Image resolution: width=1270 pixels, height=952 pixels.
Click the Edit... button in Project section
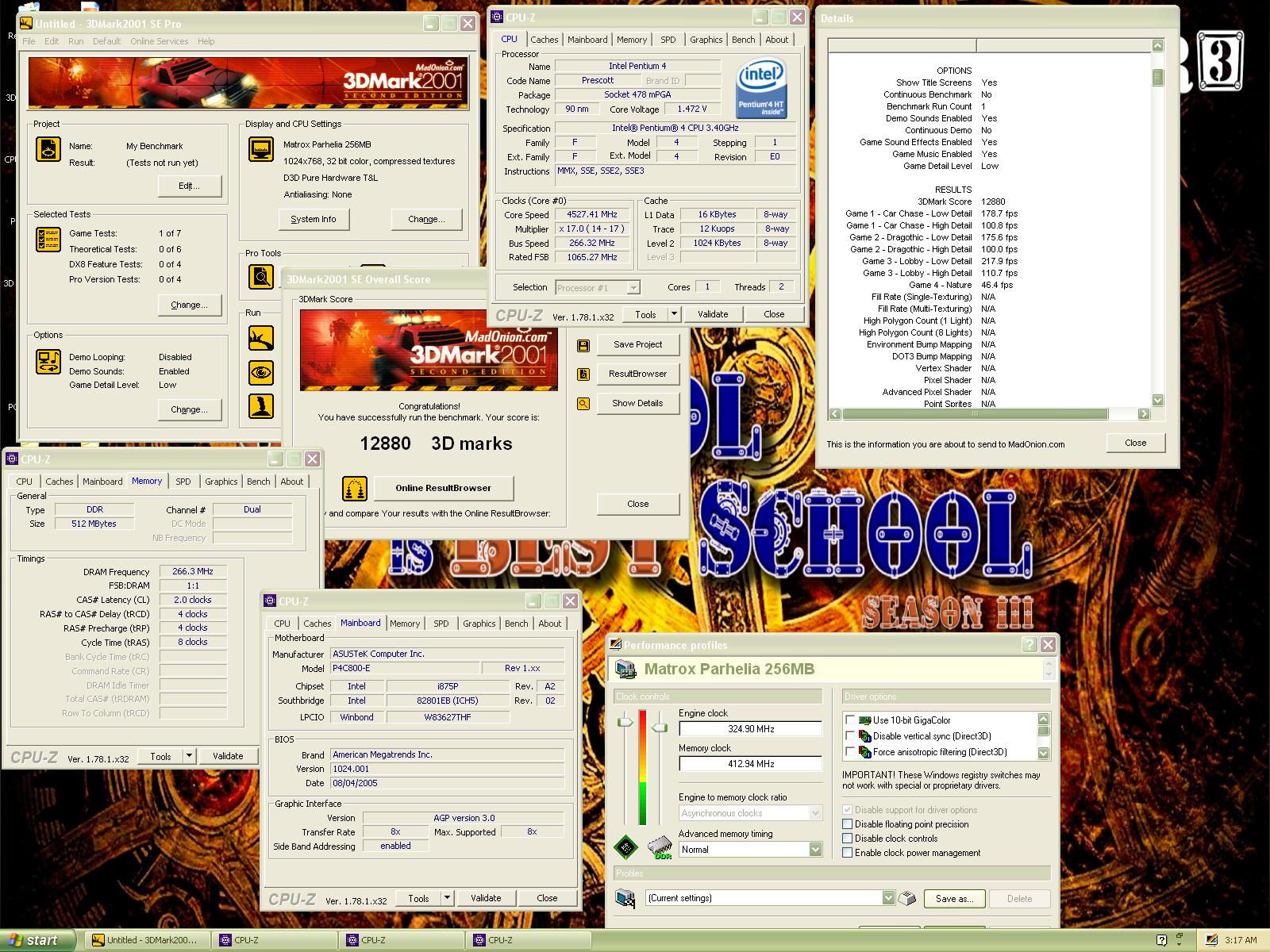(190, 186)
